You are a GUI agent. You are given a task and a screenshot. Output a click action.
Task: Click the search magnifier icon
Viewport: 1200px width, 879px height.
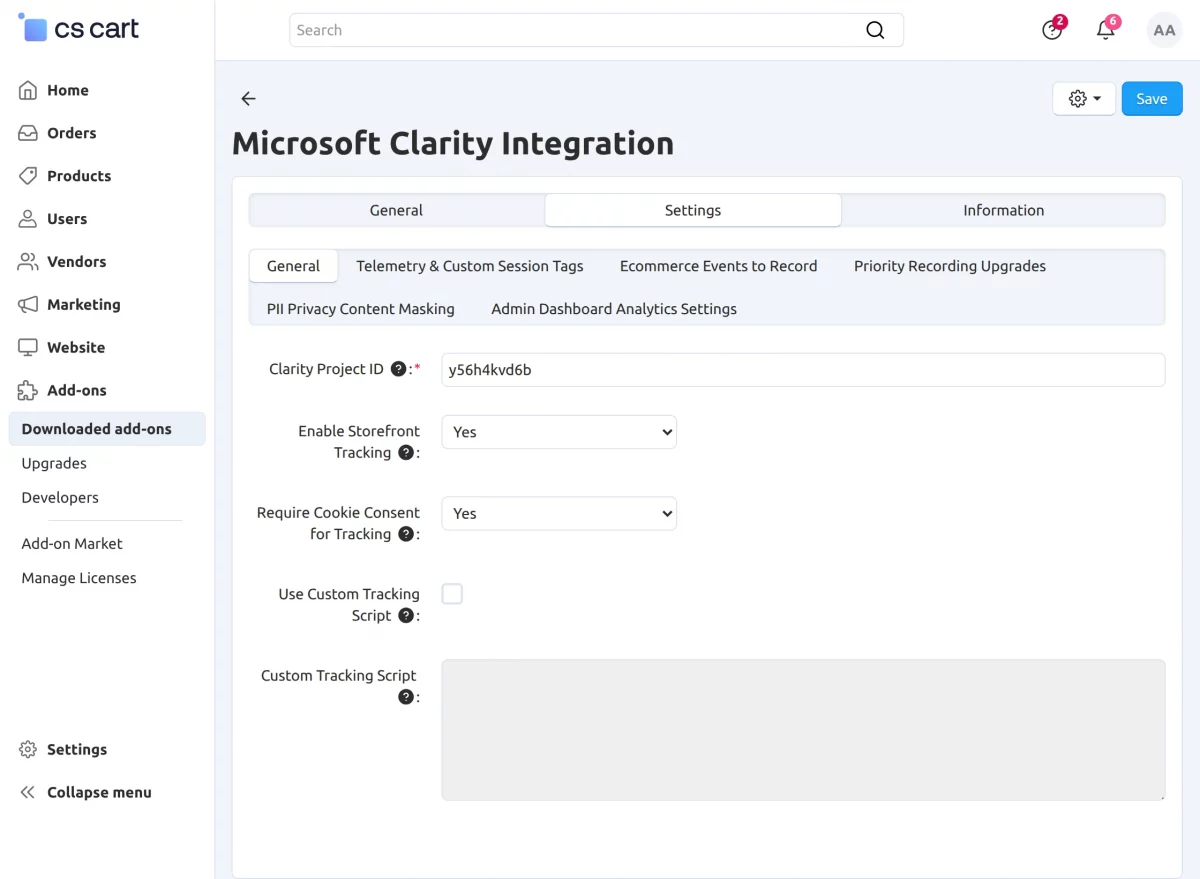(x=875, y=30)
